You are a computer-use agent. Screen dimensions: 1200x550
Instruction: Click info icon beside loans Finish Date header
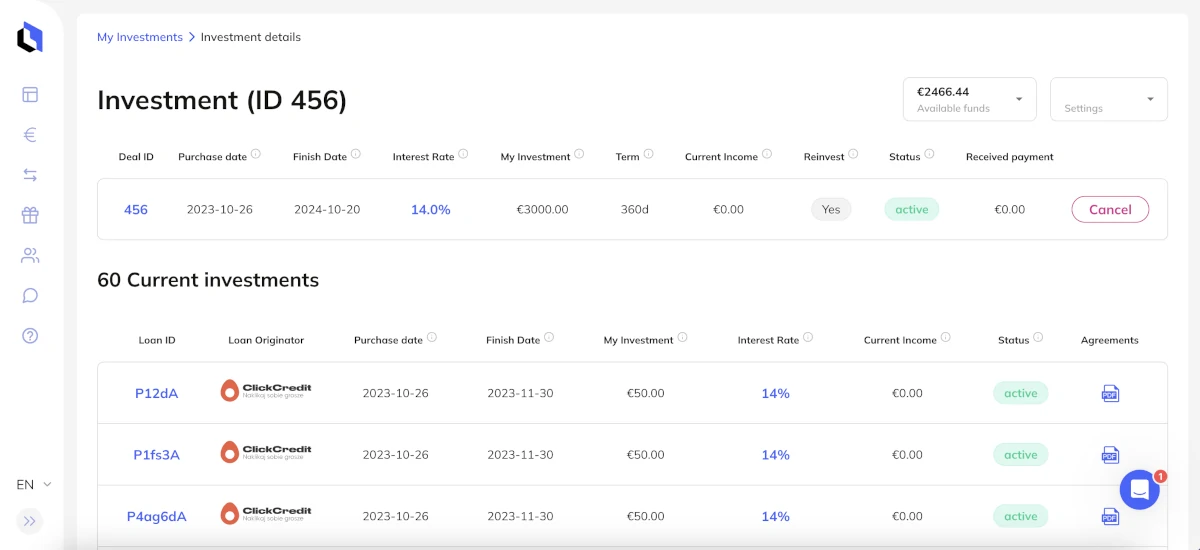tap(549, 338)
